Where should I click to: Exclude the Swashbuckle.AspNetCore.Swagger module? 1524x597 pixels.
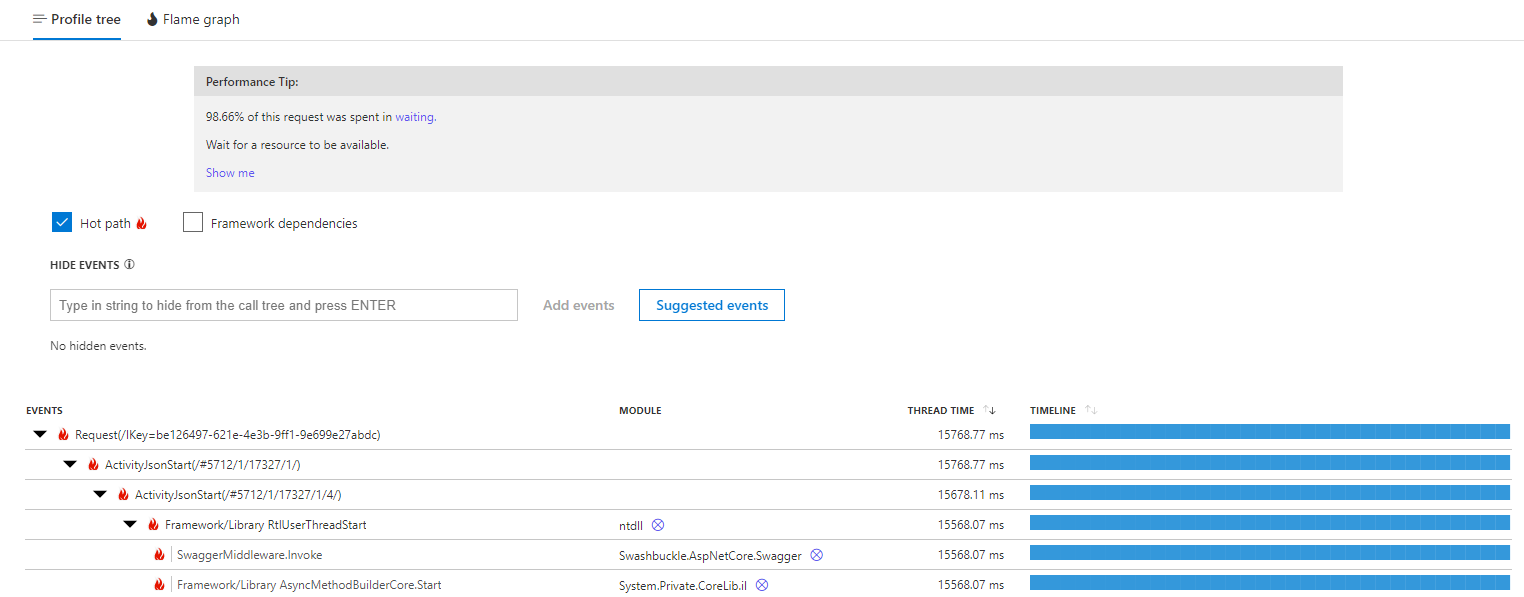pyautogui.click(x=817, y=554)
